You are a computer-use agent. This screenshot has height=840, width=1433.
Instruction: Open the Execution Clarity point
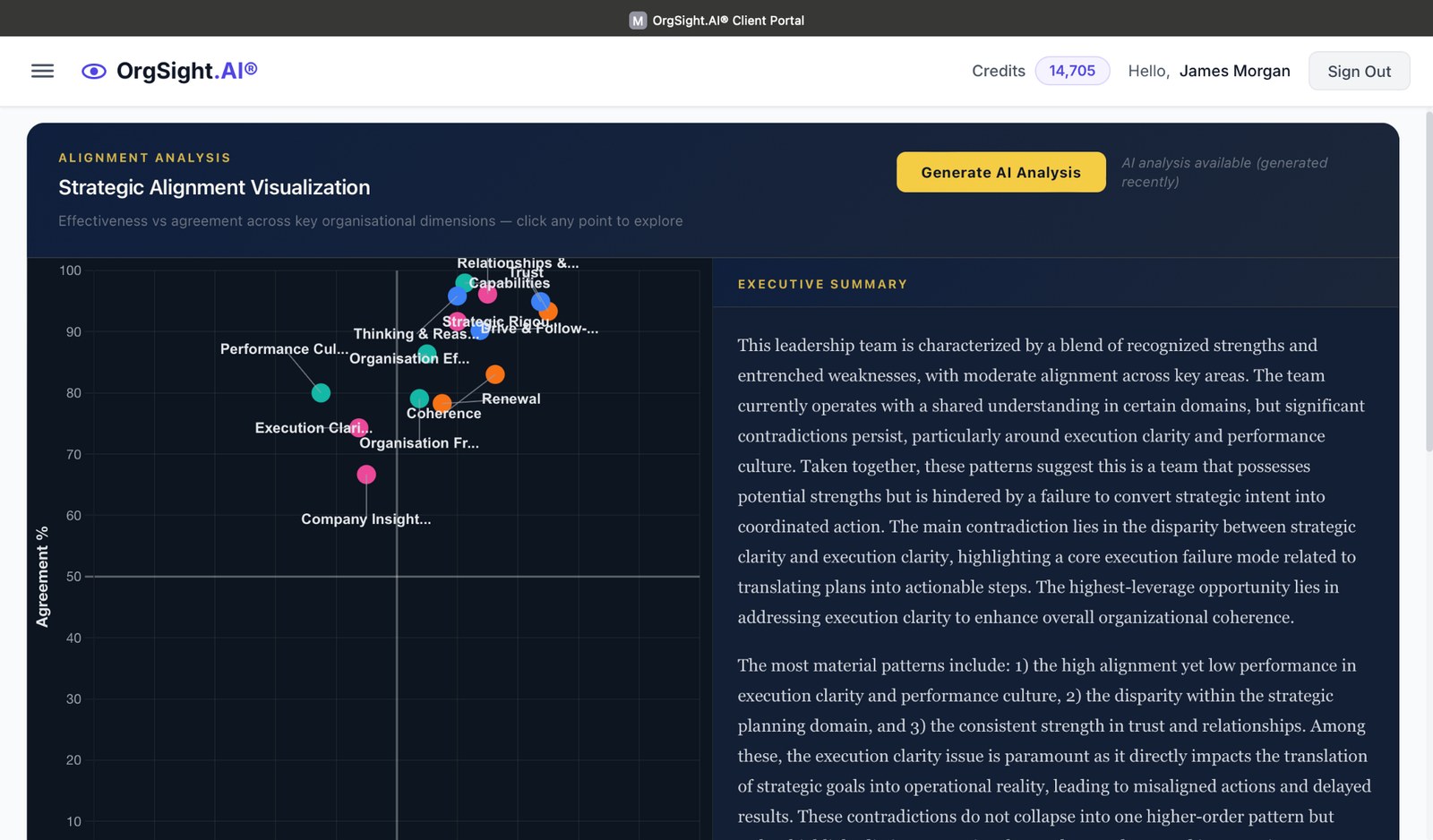pyautogui.click(x=360, y=428)
